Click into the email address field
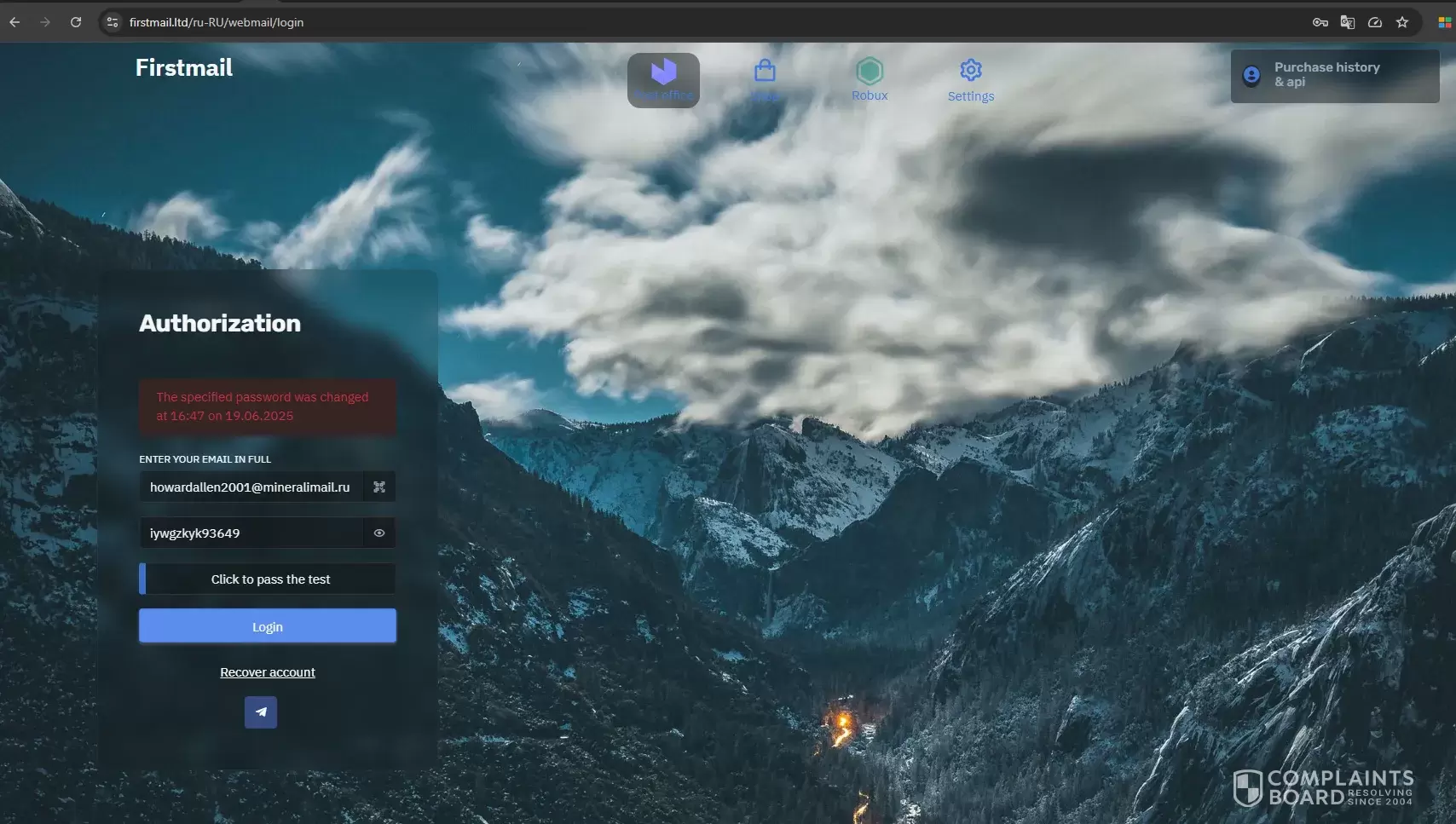The width and height of the screenshot is (1456, 824). click(x=251, y=487)
